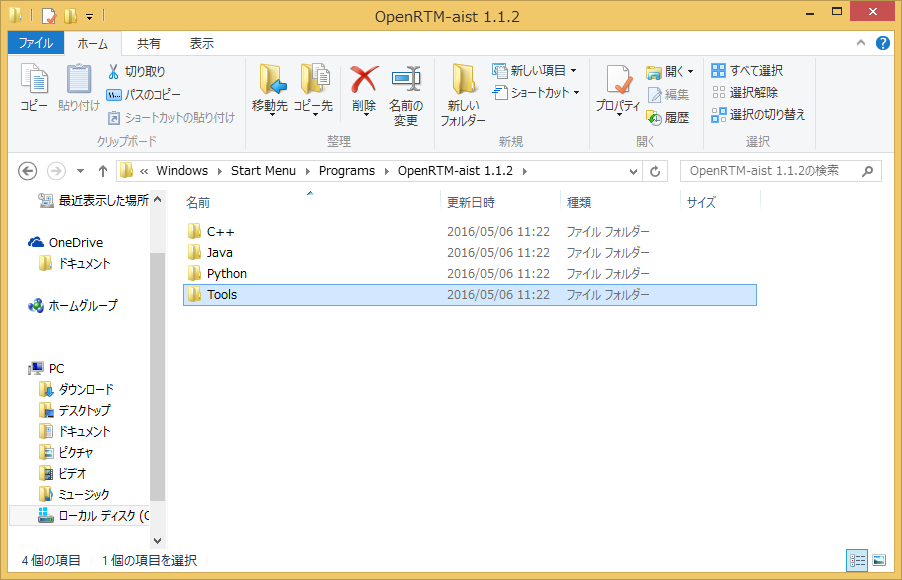The height and width of the screenshot is (580, 902).
Task: Open ダウンロード in navigation pane
Action: click(77, 390)
